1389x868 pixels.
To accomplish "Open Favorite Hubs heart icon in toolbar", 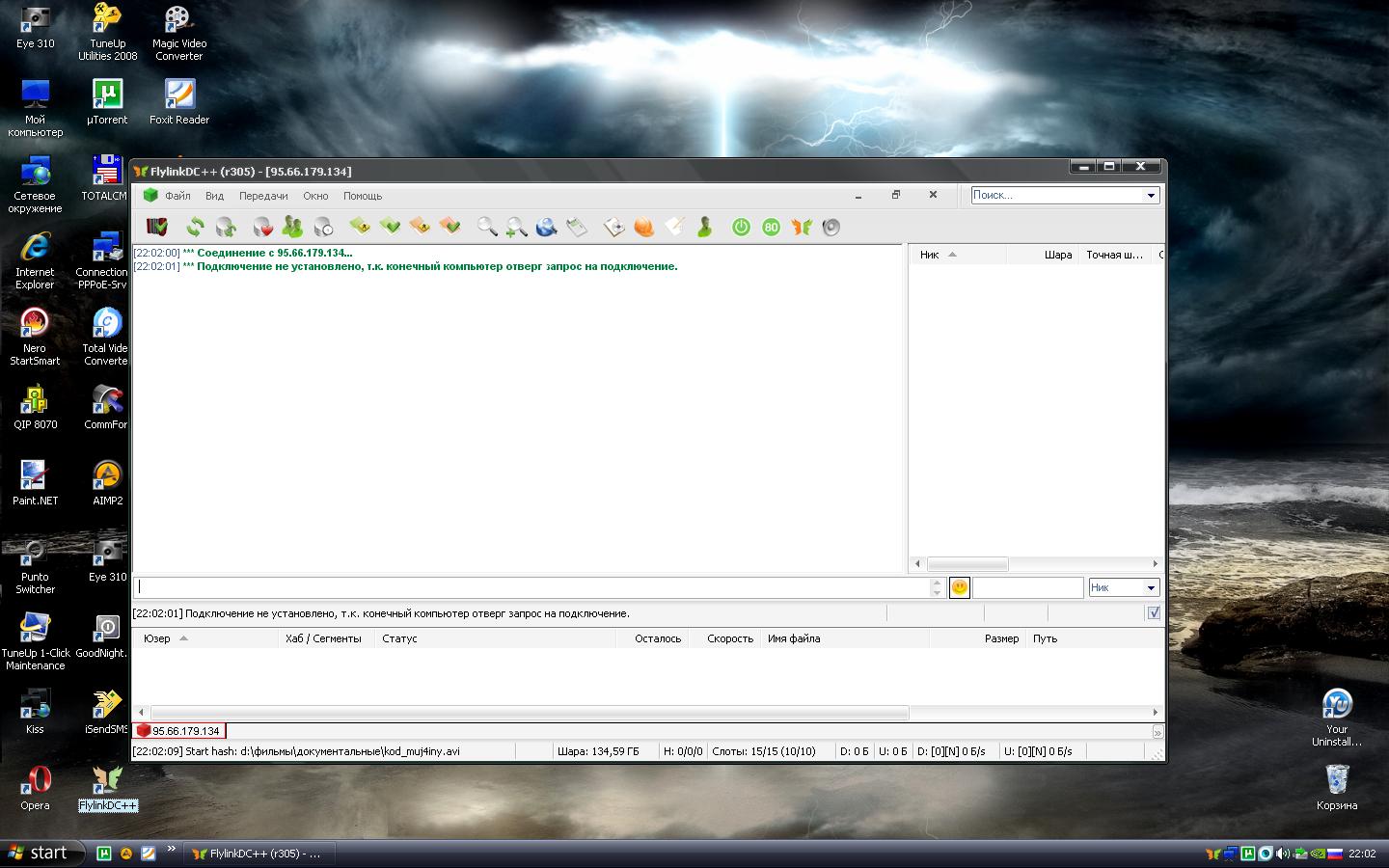I will 262,227.
